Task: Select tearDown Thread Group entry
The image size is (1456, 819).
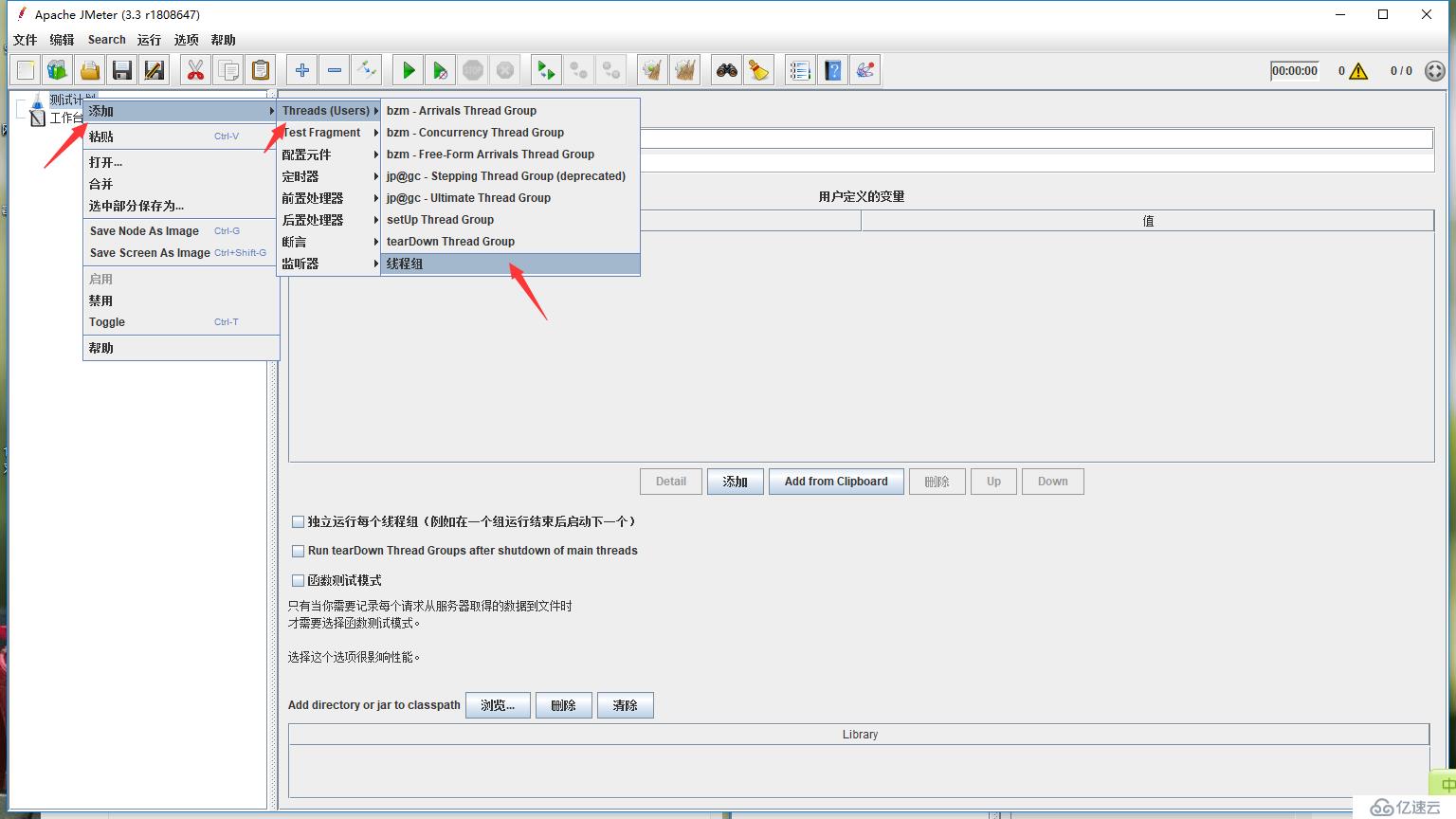Action: pyautogui.click(x=511, y=242)
